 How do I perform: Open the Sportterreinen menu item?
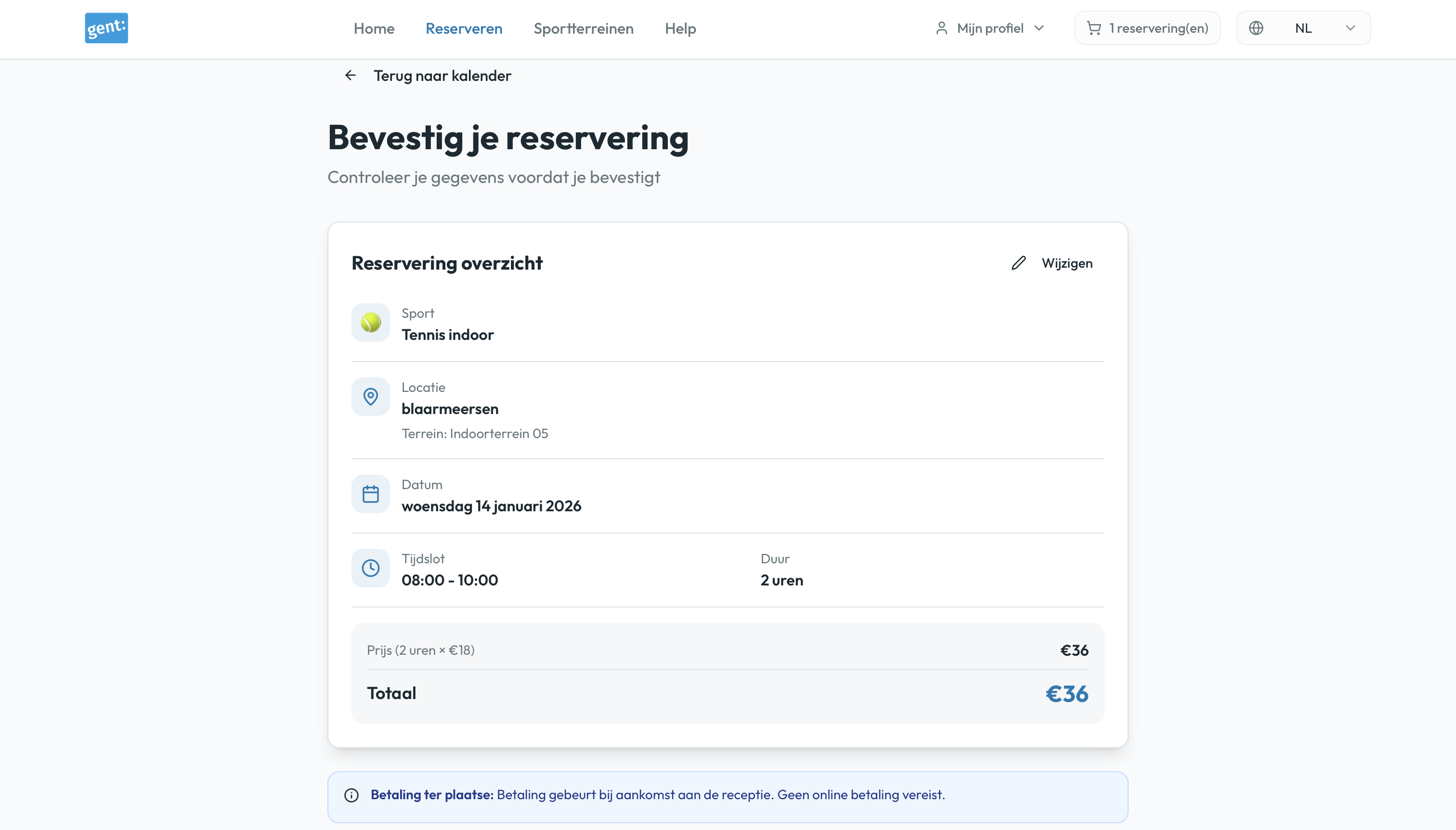(x=583, y=28)
